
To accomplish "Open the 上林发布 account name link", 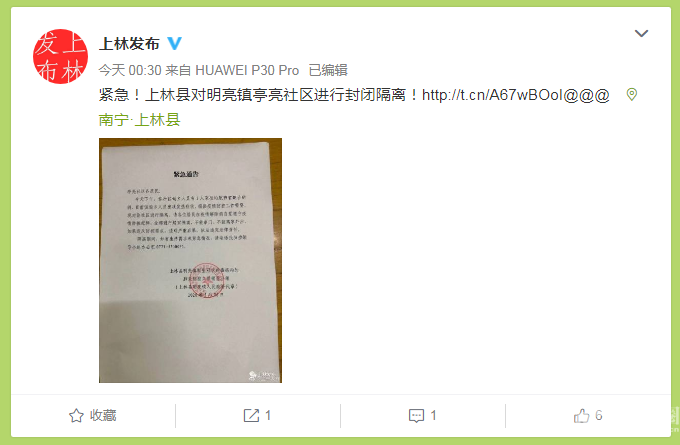I will click(x=129, y=43).
